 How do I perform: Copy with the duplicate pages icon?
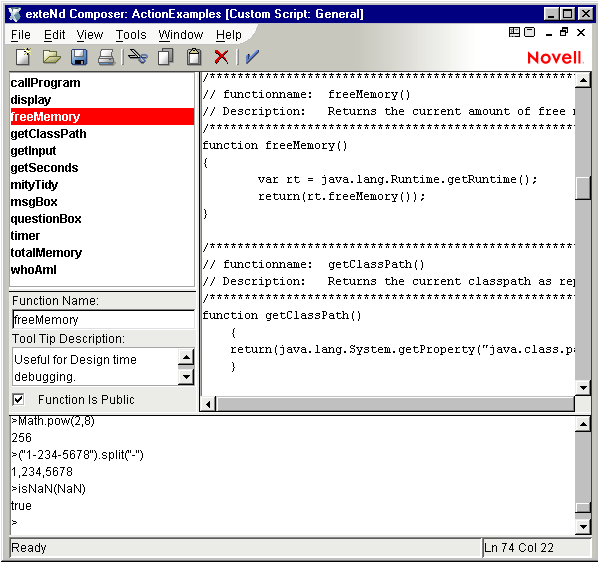166,57
